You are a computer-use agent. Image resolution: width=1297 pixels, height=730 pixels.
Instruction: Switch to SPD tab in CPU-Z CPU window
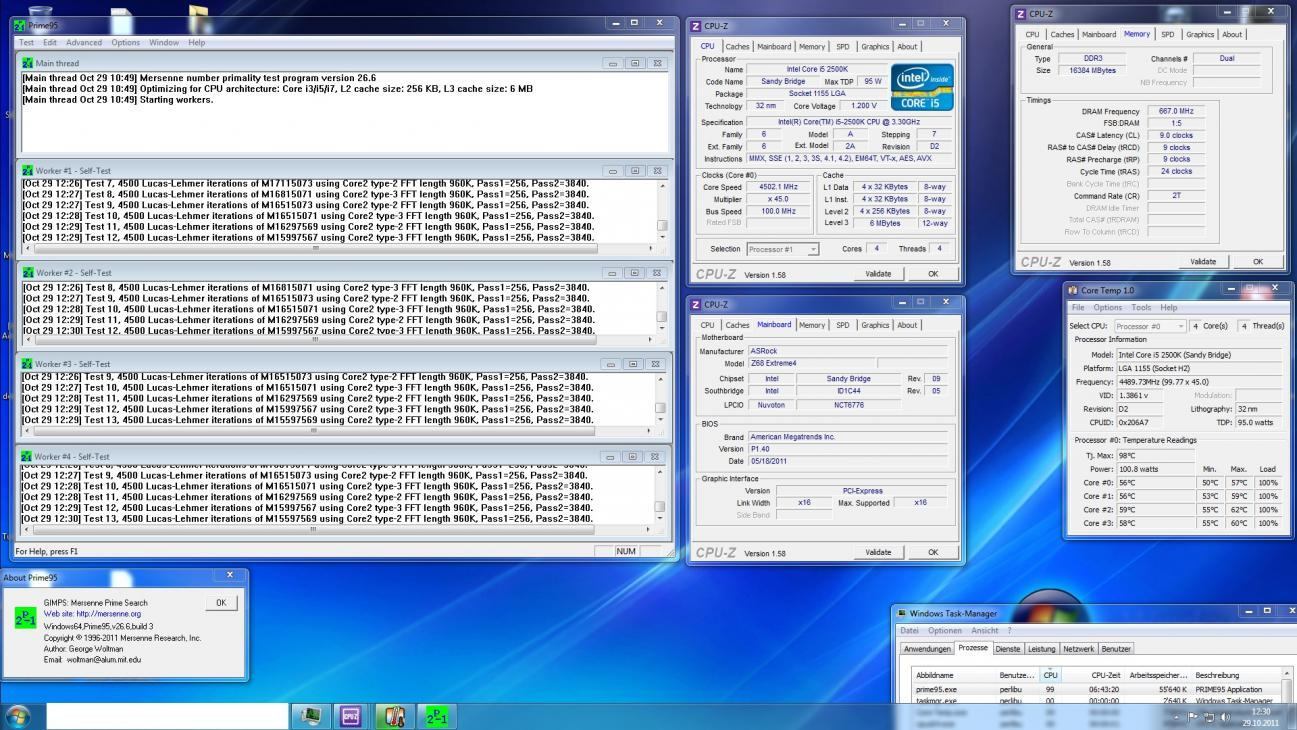click(x=843, y=46)
